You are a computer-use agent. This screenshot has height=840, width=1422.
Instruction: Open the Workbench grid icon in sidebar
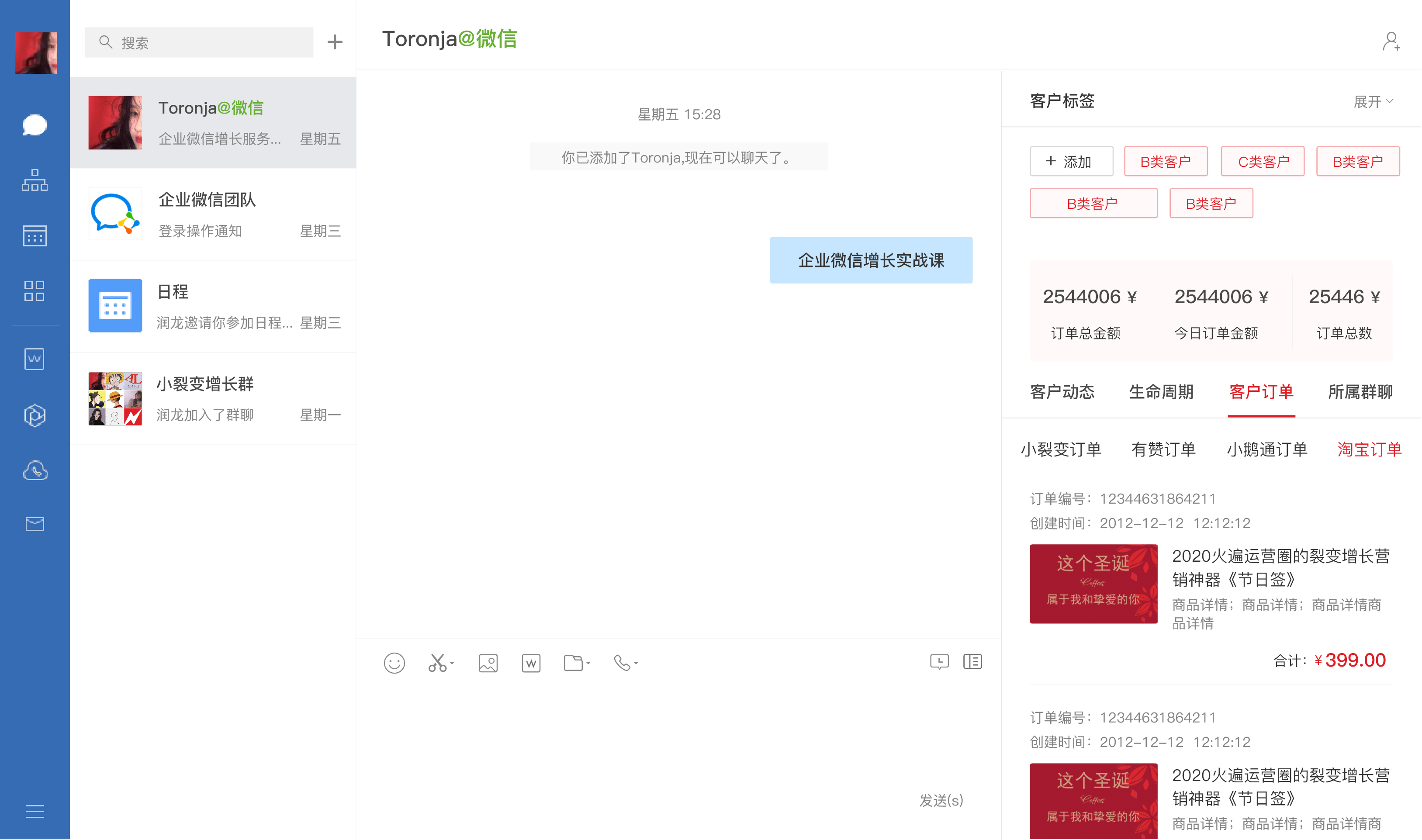click(35, 291)
